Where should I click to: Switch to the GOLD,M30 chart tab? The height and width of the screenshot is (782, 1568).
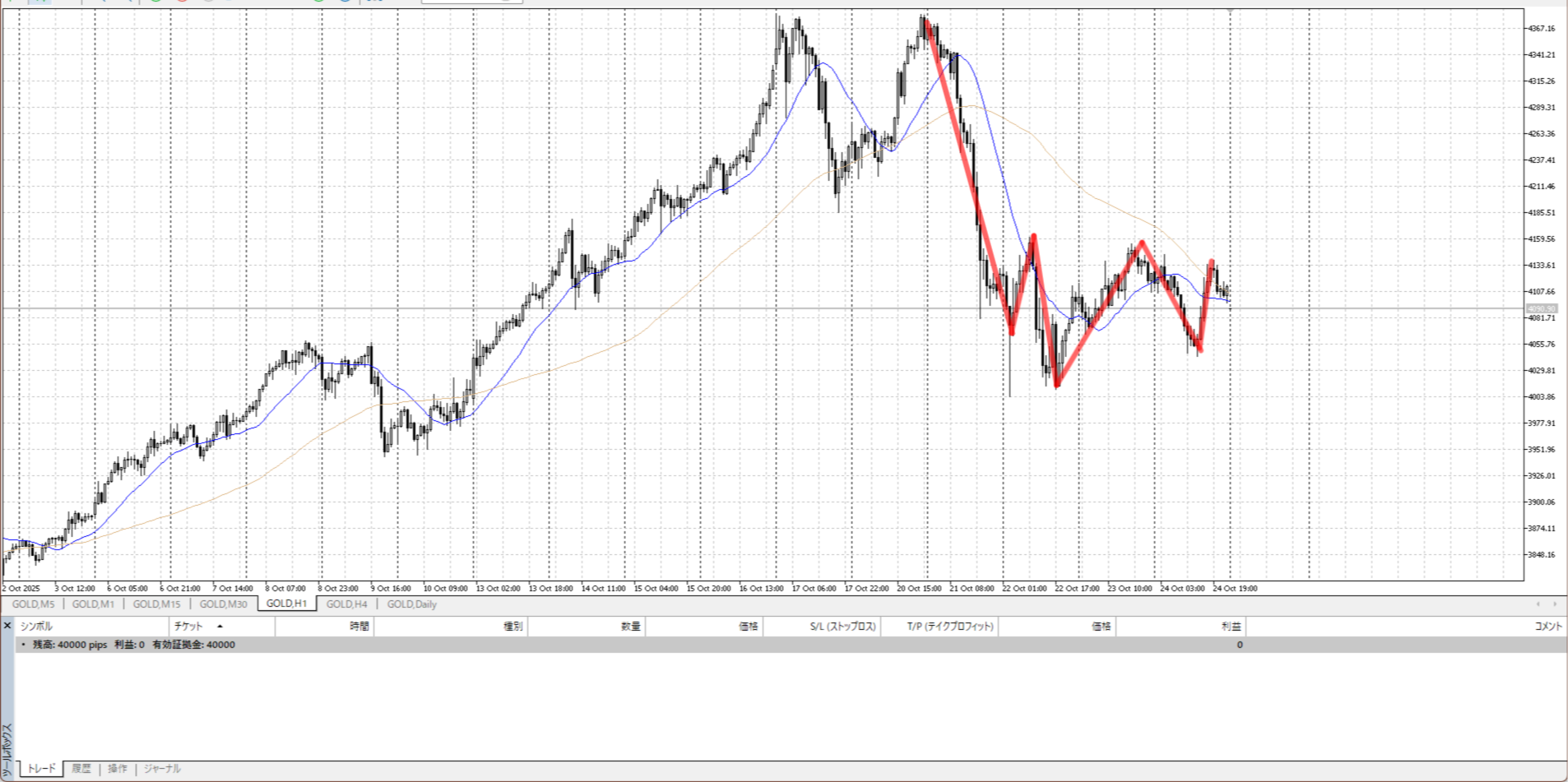[x=223, y=604]
